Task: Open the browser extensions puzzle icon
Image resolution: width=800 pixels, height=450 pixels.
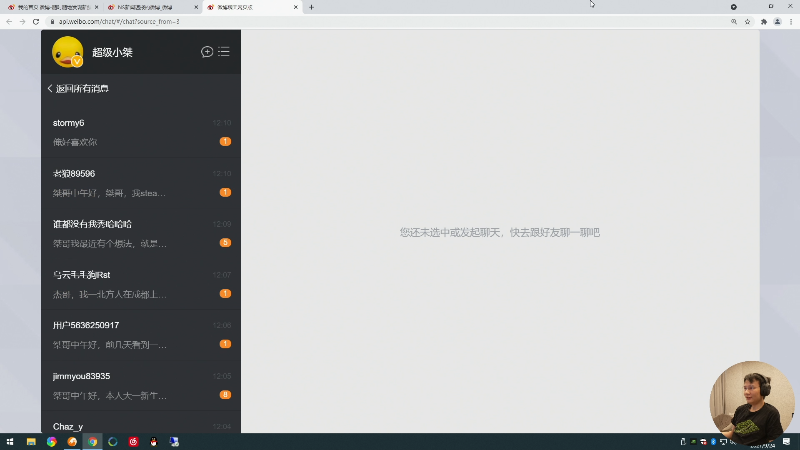Action: point(764,21)
